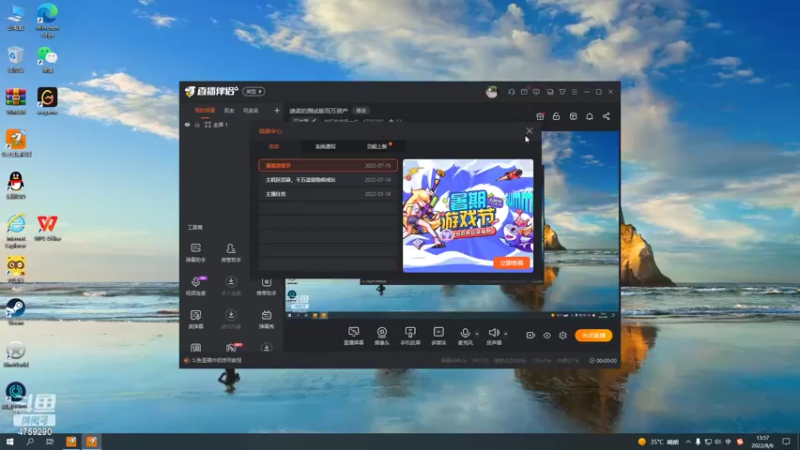Toggle visibility eye of 全屏 1 source
This screenshot has height=450, width=800.
[x=187, y=124]
